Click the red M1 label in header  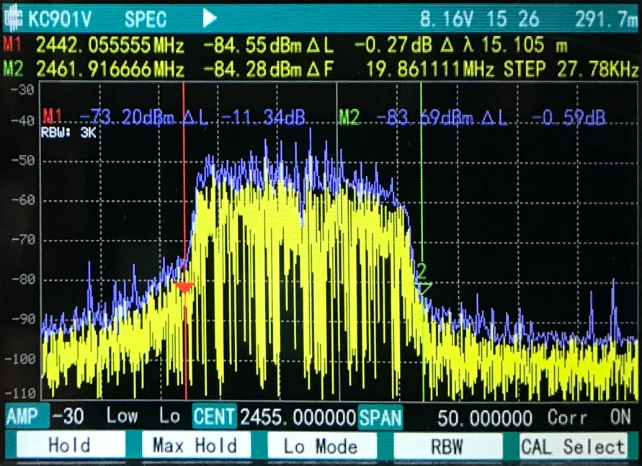14,45
